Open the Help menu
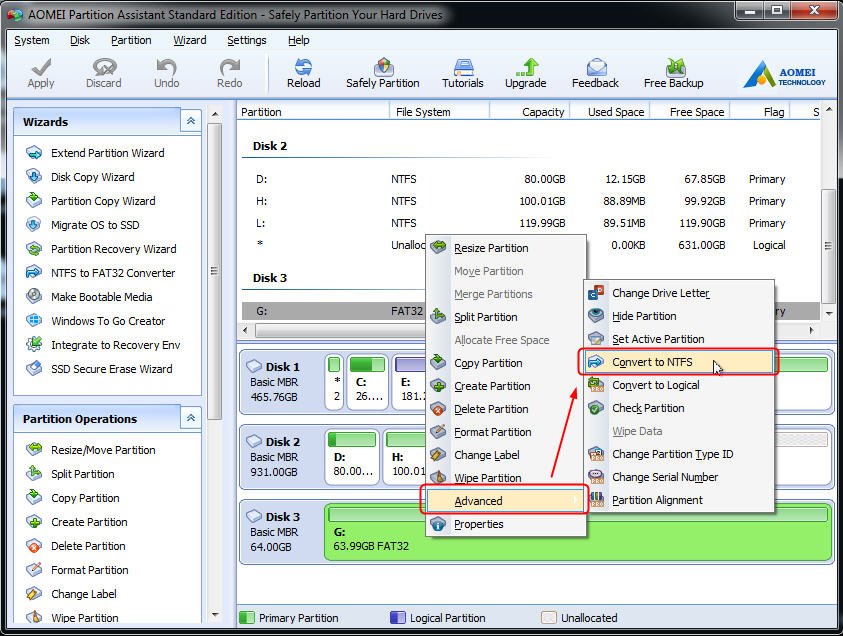The width and height of the screenshot is (843, 636). click(x=298, y=40)
